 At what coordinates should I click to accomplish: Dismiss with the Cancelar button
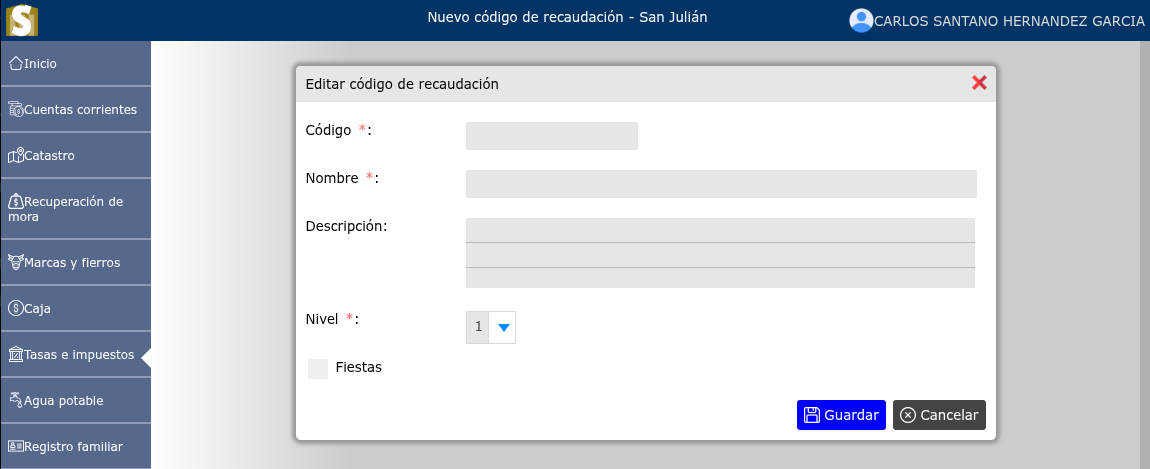pos(940,415)
